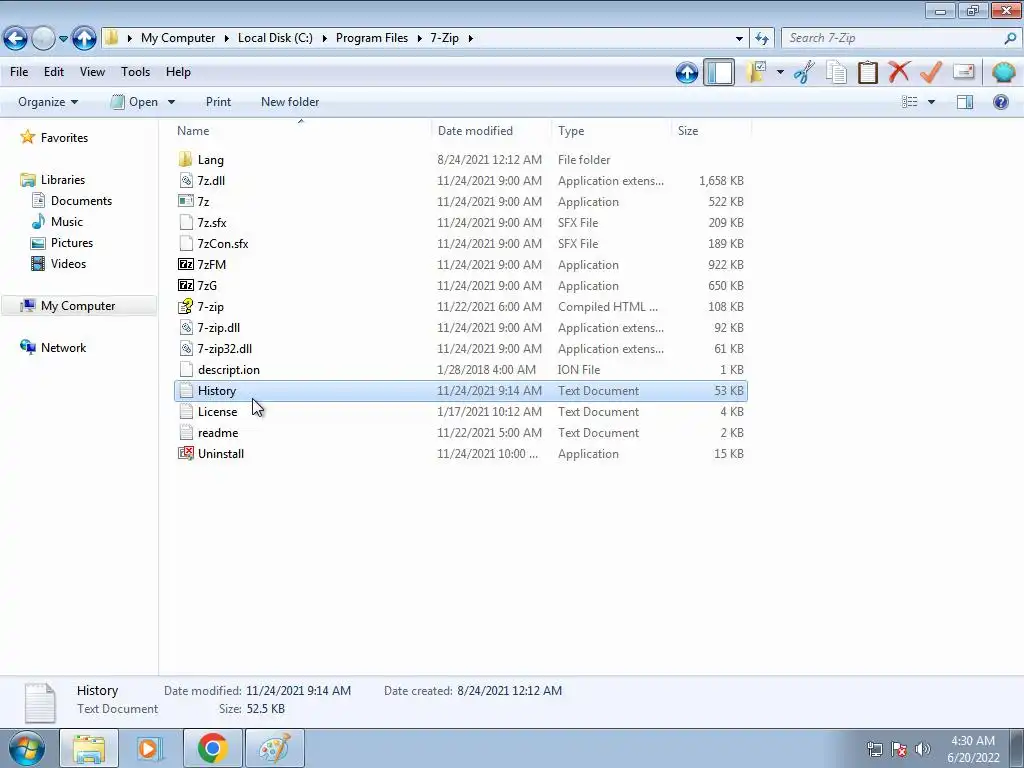This screenshot has height=768, width=1024.
Task: Refresh the 7-Zip folder view
Action: (x=761, y=39)
